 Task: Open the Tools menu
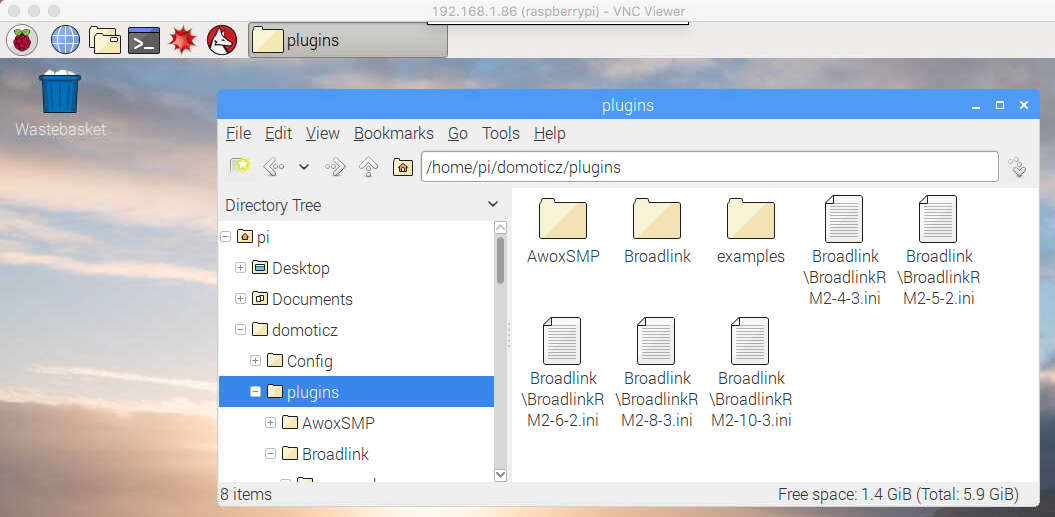[501, 133]
